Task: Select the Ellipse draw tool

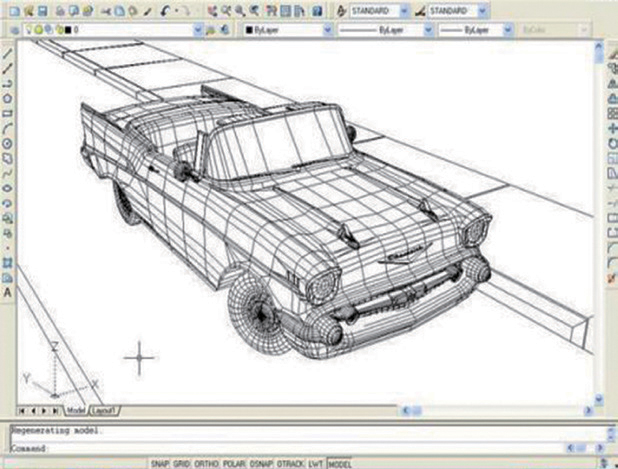Action: coord(8,187)
